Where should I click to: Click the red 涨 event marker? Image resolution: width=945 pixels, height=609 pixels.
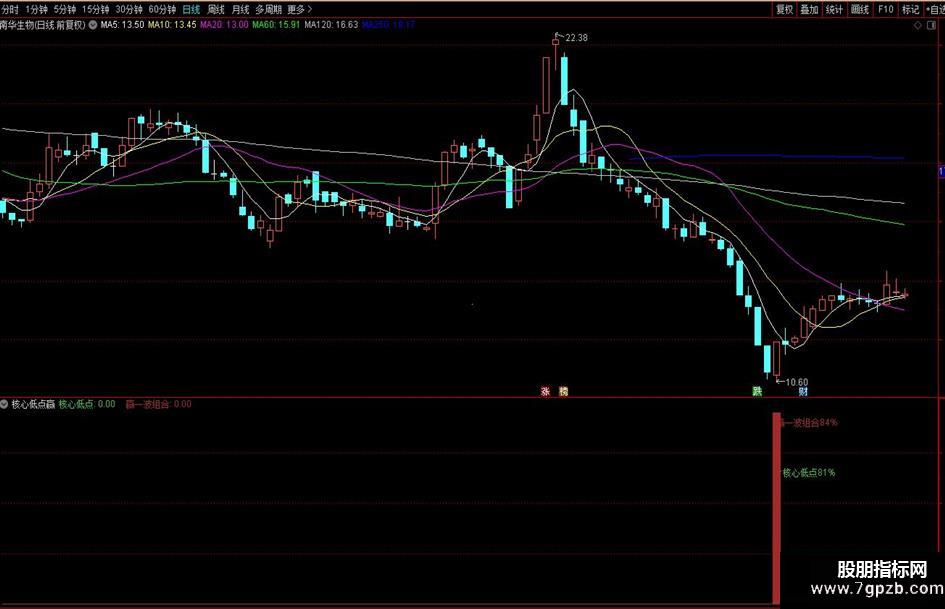tap(545, 391)
